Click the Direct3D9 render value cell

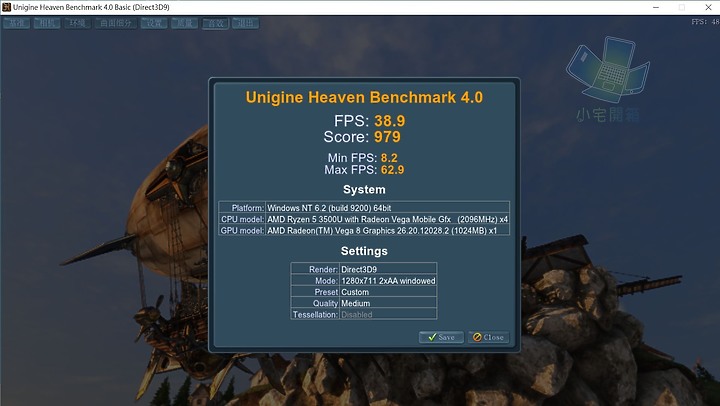pyautogui.click(x=388, y=269)
